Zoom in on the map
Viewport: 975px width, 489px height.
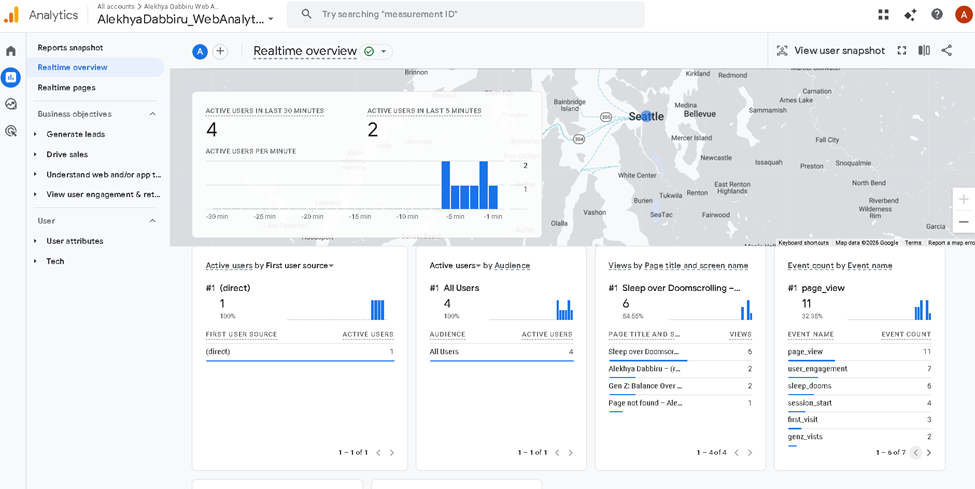[x=963, y=198]
